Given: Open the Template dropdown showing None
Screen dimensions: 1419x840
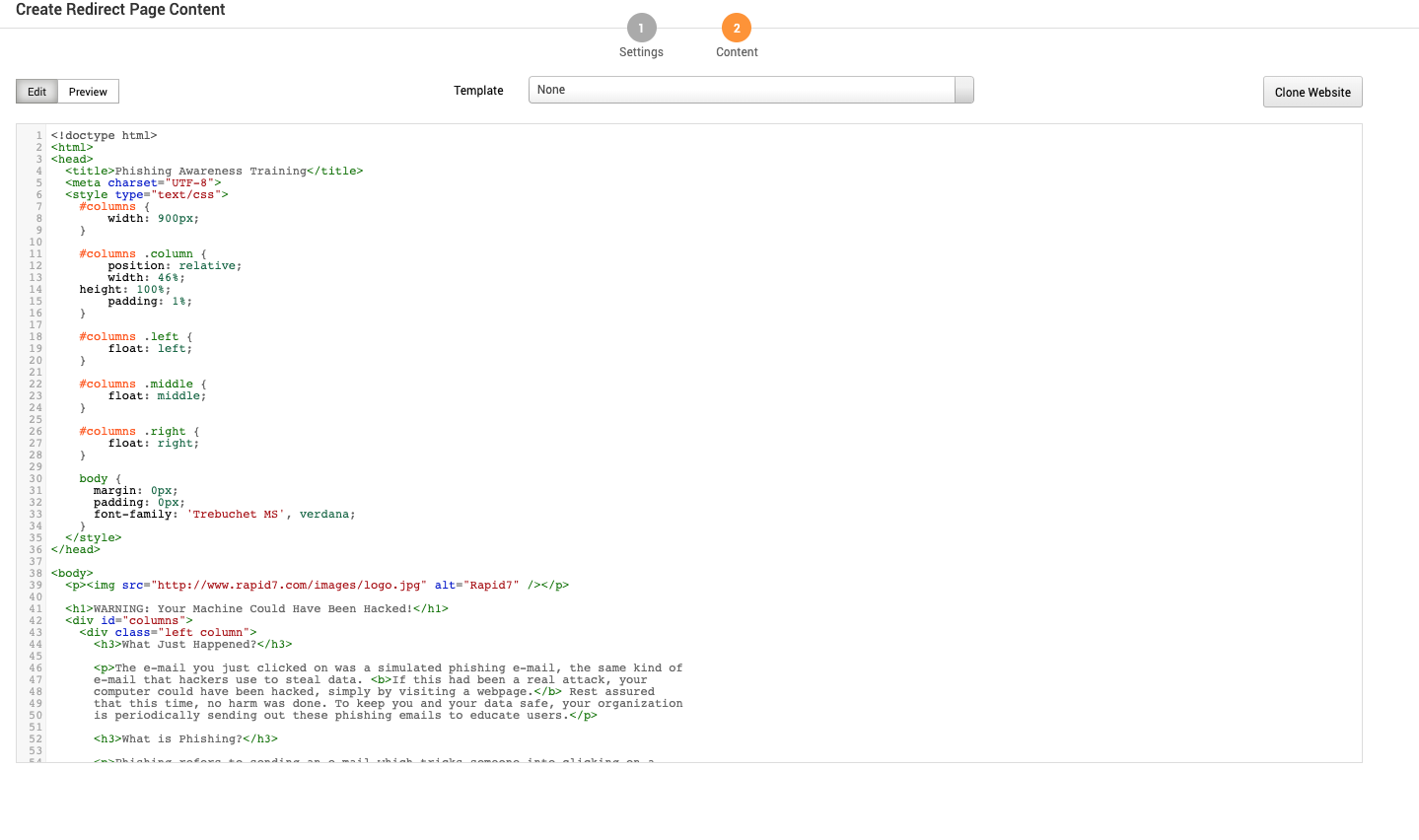Looking at the screenshot, I should pyautogui.click(x=742, y=90).
